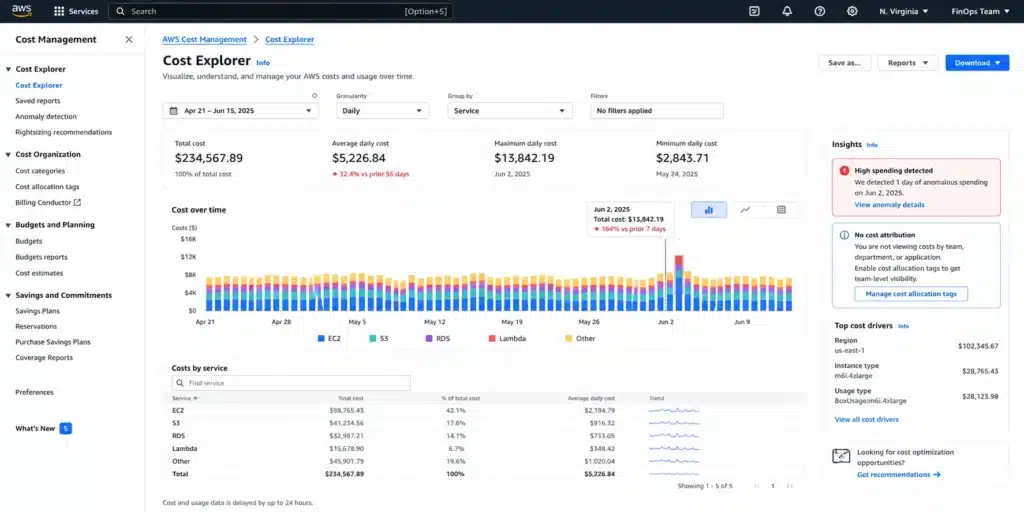Click the No filters applied field
Viewport: 1024px width, 512px height.
click(x=657, y=111)
